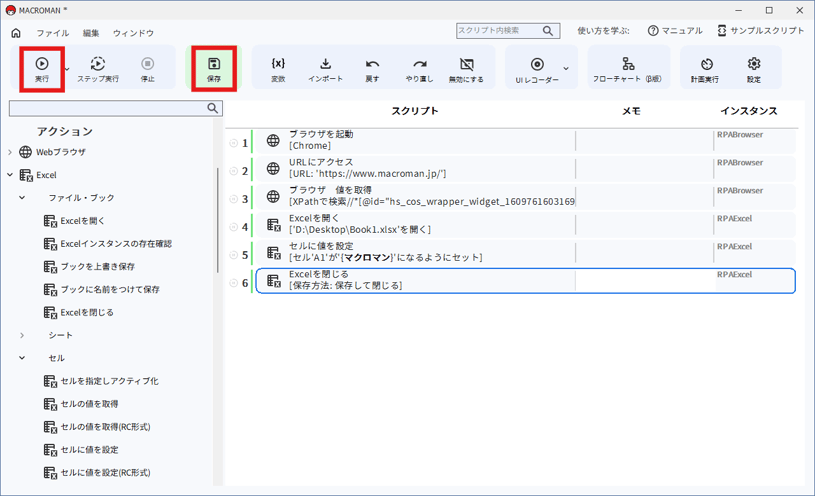This screenshot has width=815, height=496.
Task: Select the セルに値を設定 action in tree
Action: click(81, 450)
